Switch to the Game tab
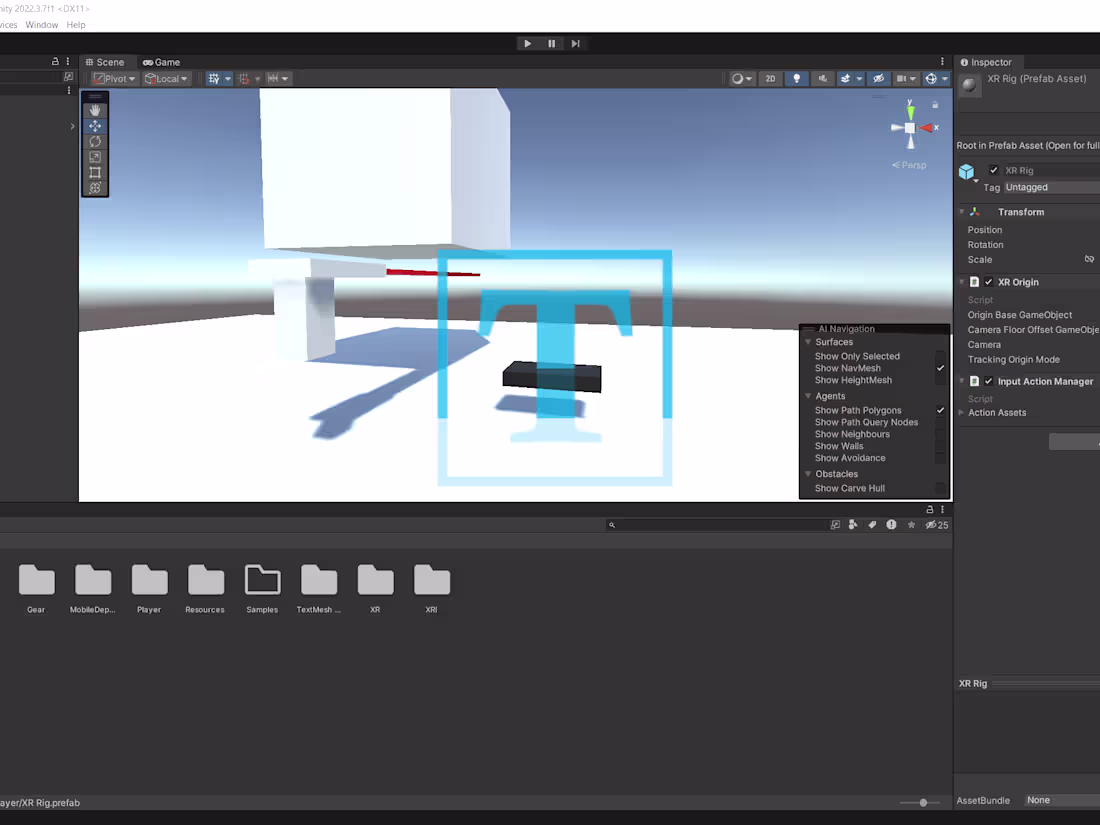1100x825 pixels. click(161, 62)
